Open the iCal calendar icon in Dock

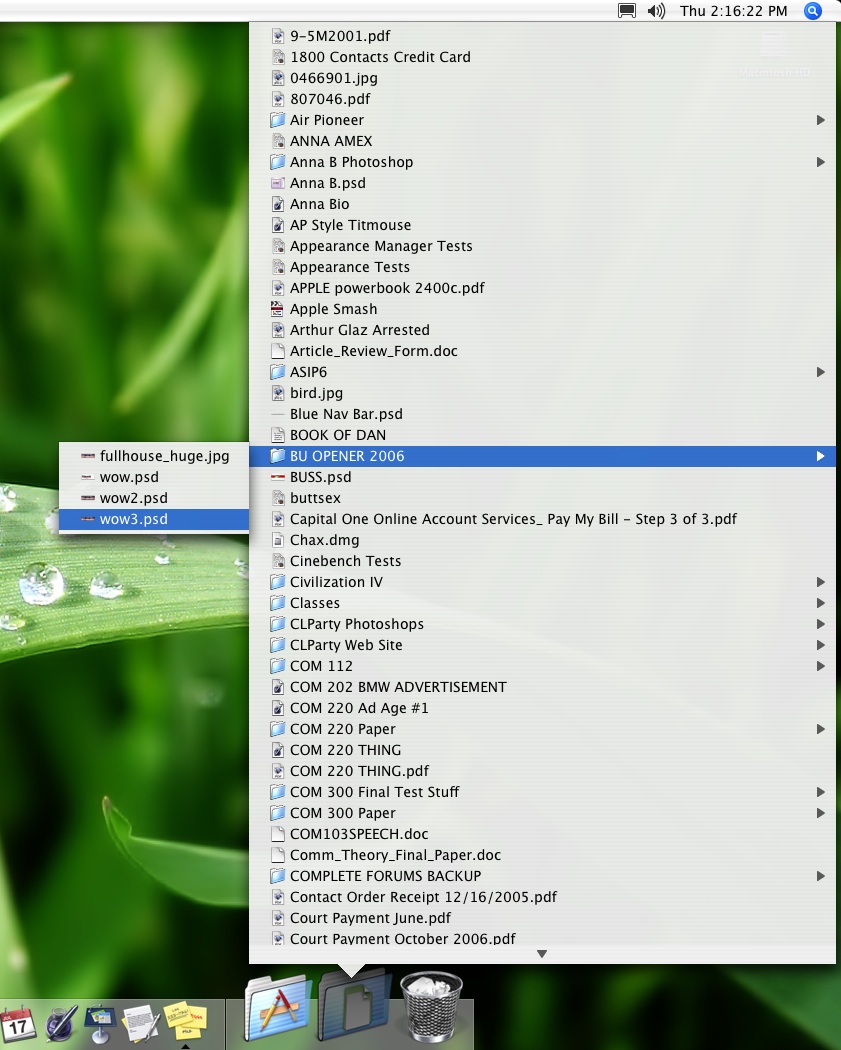pos(18,1025)
